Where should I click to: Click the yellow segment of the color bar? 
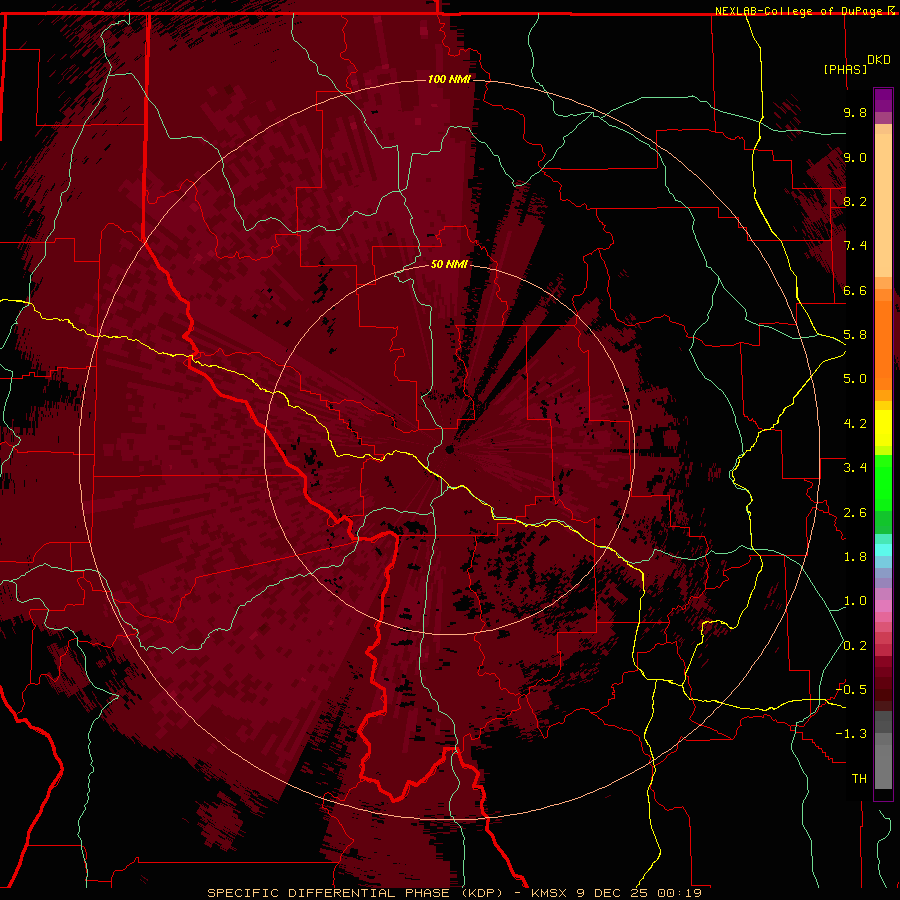[x=883, y=428]
